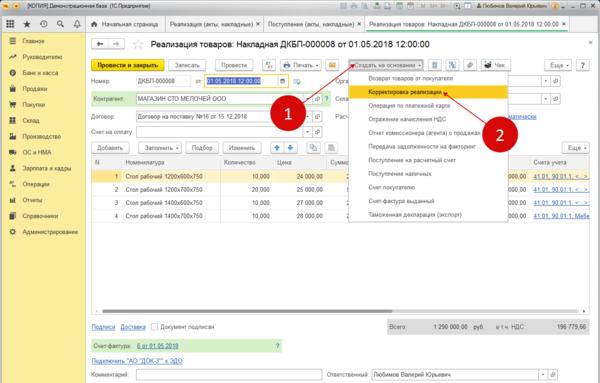Click the Провести button
The height and width of the screenshot is (383, 600).
point(234,65)
